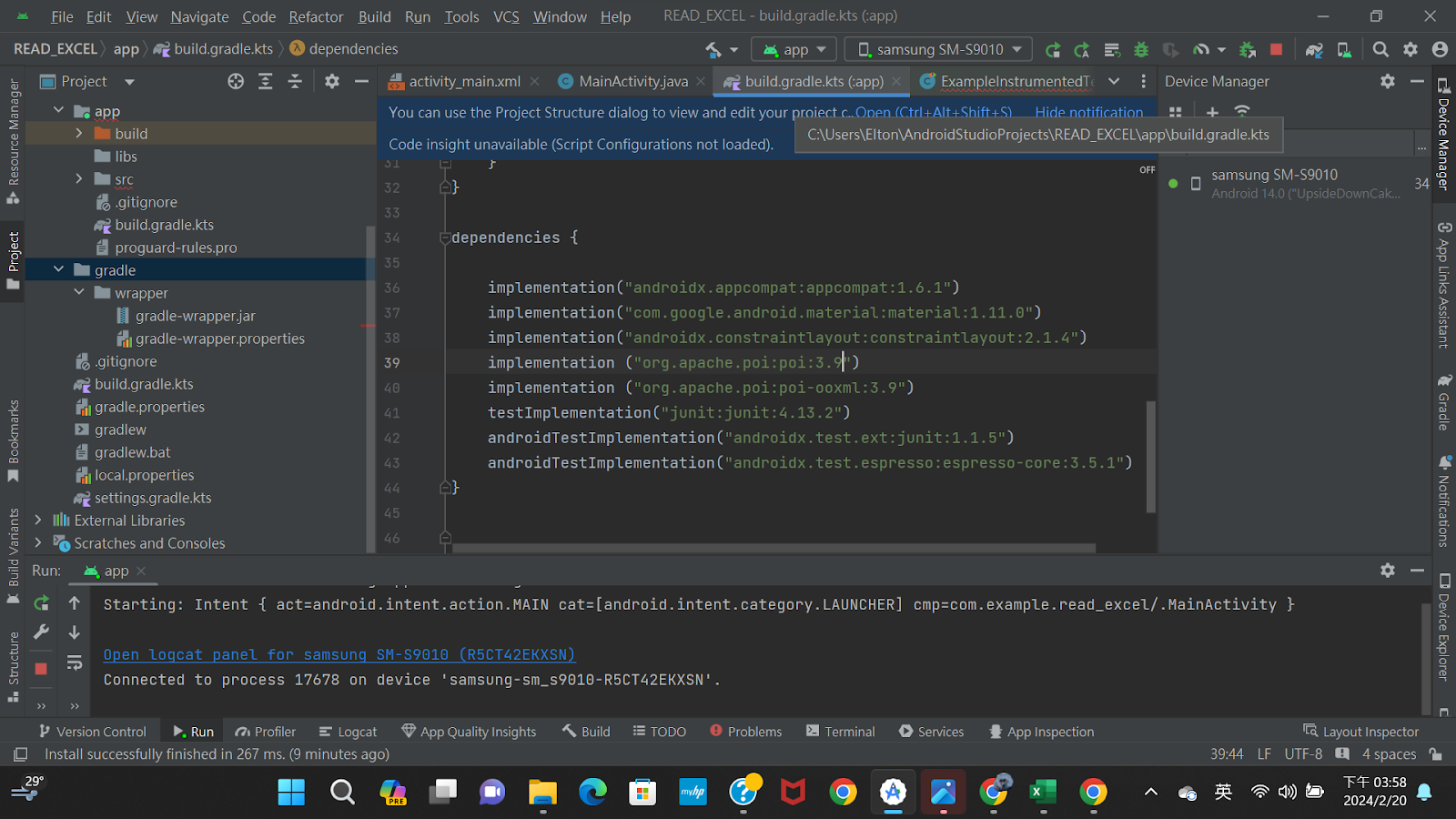
Task: Click the Apply Code Changes icon
Action: [1082, 50]
